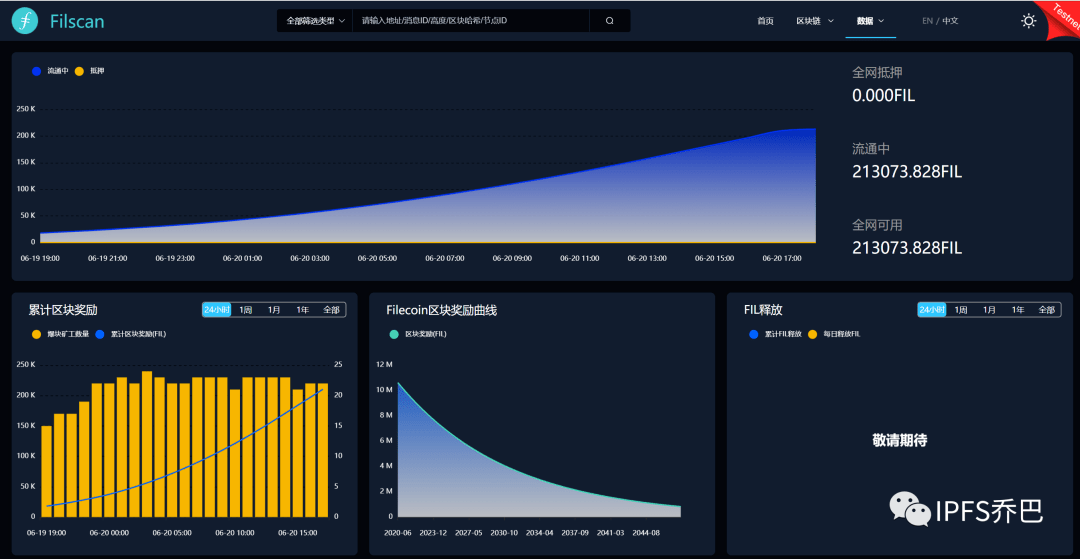Select 全部 in 累计区块奖励 panel
The width and height of the screenshot is (1080, 559).
click(331, 310)
